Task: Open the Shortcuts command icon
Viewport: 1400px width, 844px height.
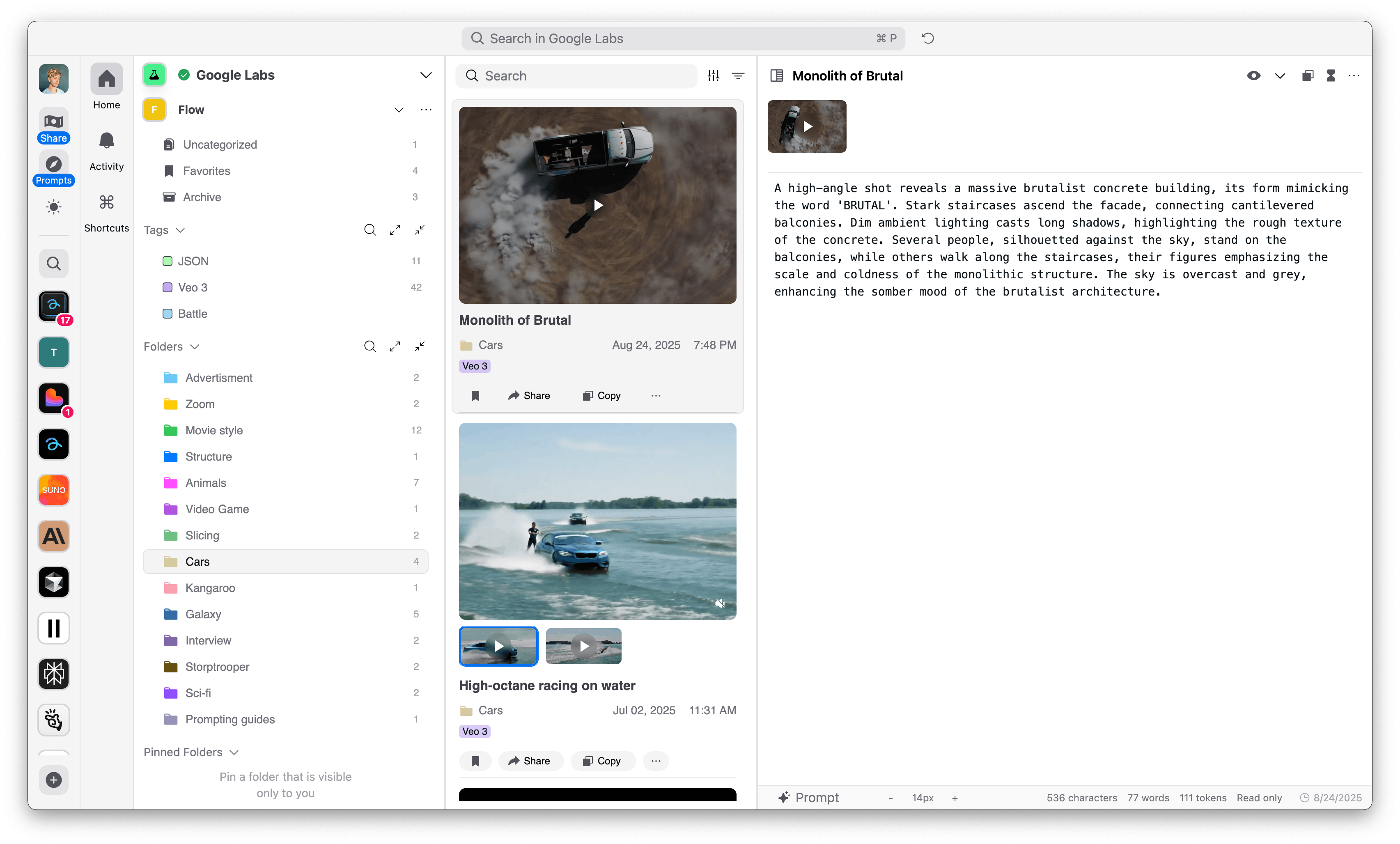Action: coord(106,202)
